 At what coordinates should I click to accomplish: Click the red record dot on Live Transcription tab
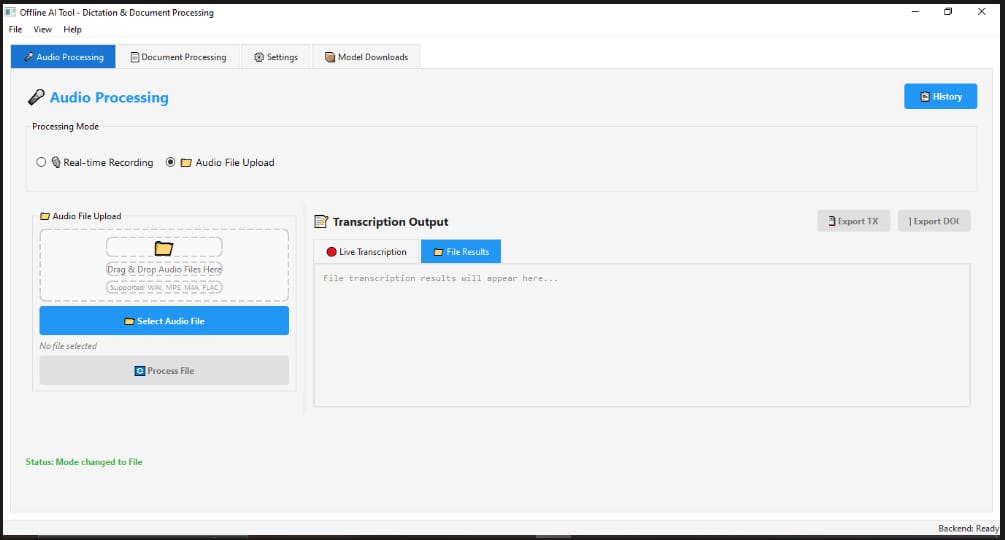click(x=331, y=252)
